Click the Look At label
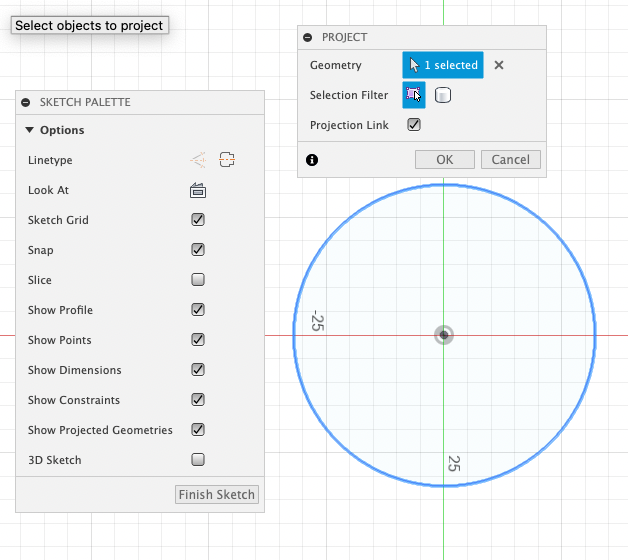Viewport: 628px width, 560px height. pyautogui.click(x=48, y=190)
